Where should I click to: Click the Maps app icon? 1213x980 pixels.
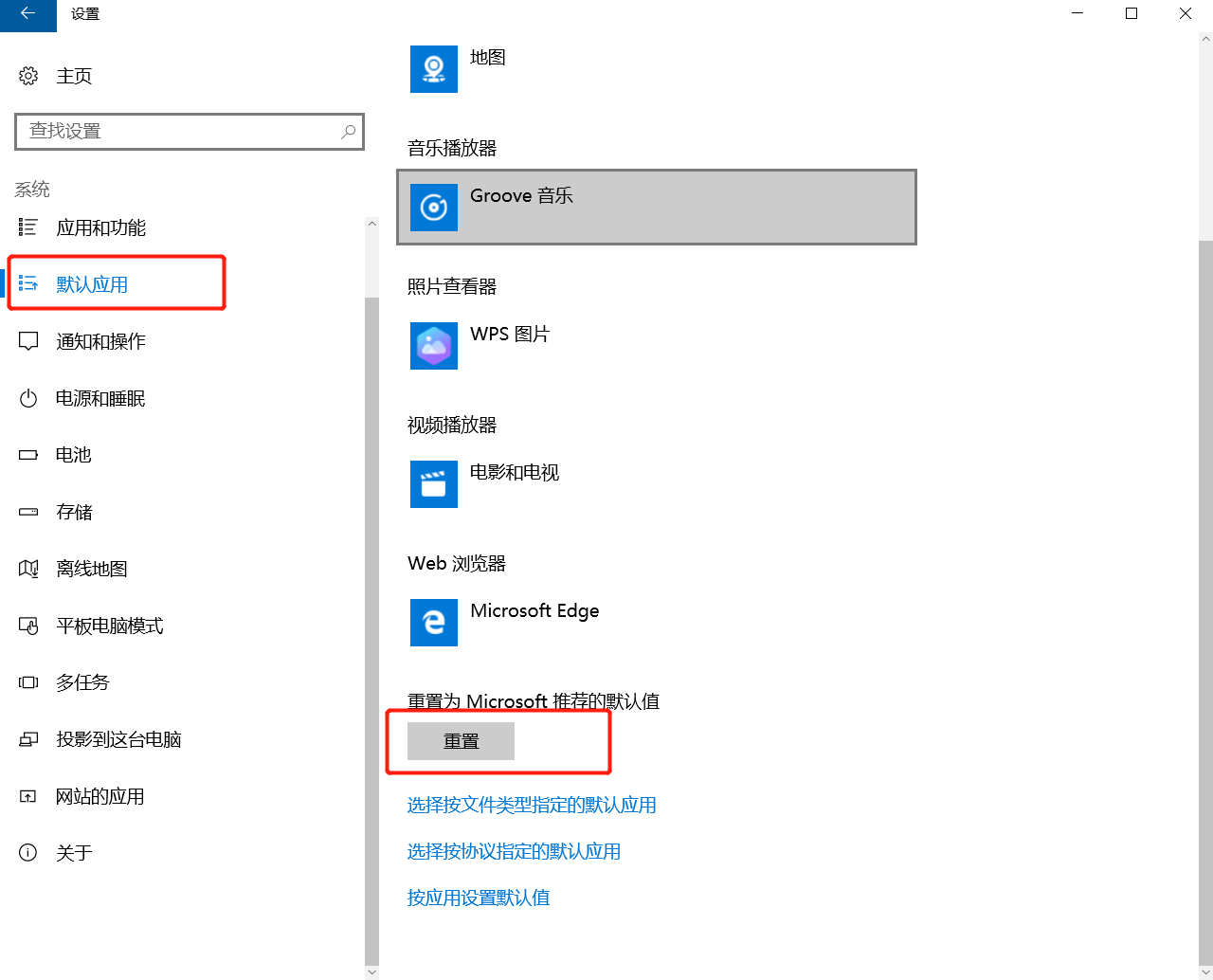point(433,69)
